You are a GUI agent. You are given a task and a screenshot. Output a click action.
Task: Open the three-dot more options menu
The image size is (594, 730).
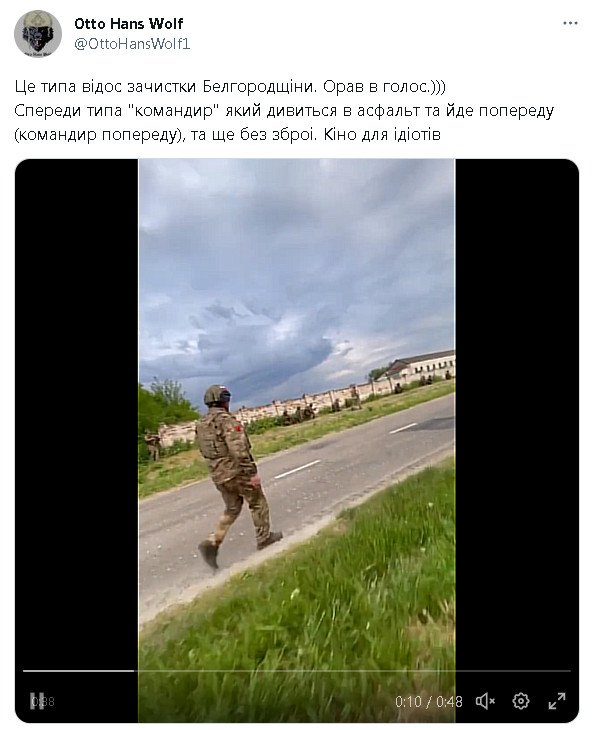click(570, 23)
